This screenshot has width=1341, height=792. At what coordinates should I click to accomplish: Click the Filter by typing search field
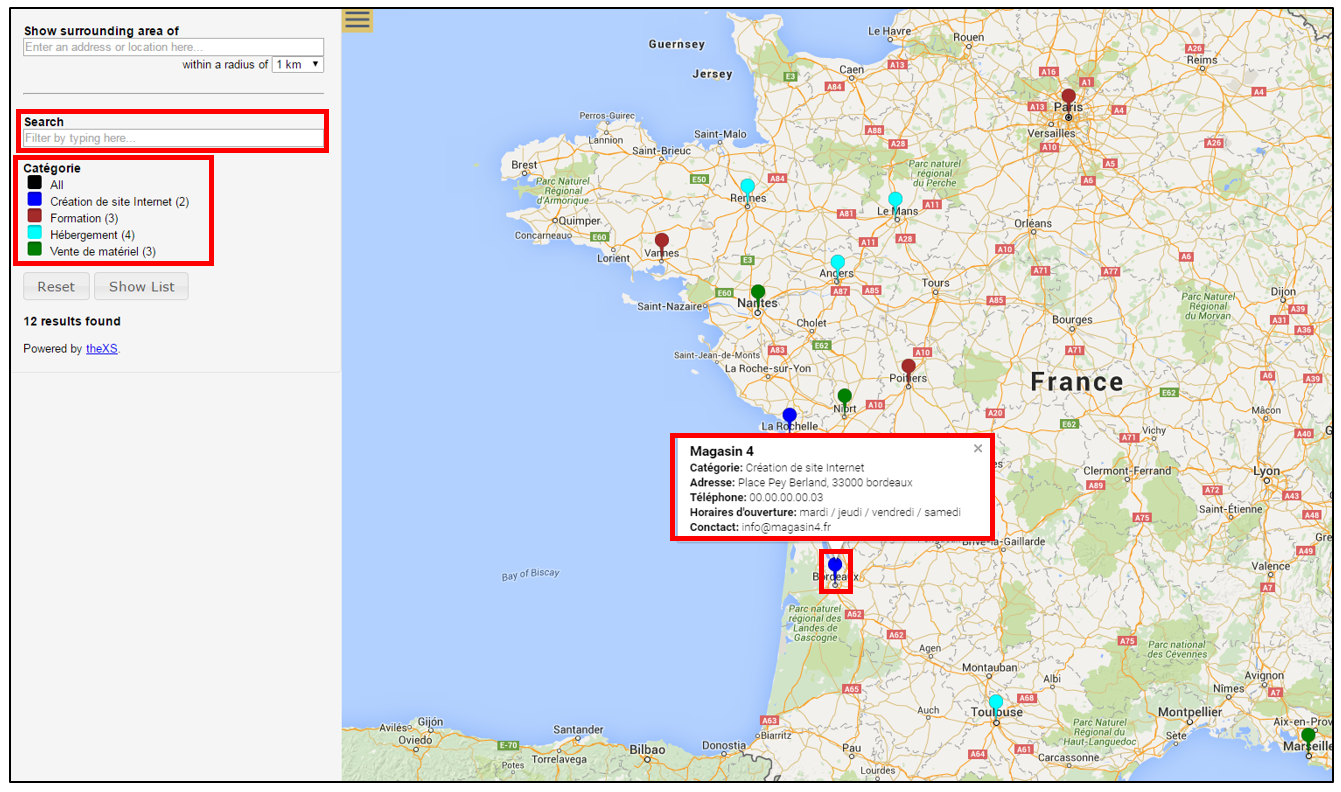(x=172, y=135)
